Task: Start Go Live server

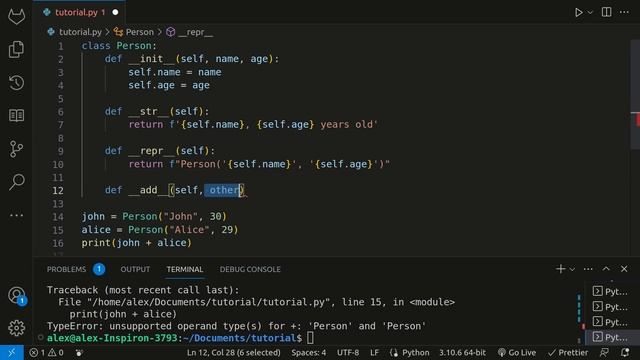Action: coord(517,352)
